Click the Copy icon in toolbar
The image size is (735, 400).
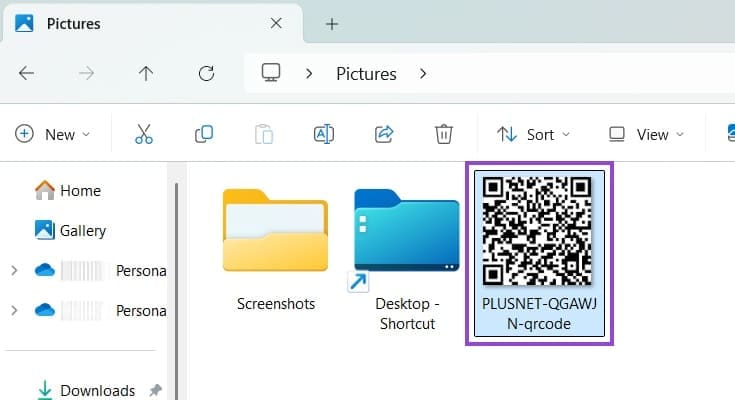[204, 134]
